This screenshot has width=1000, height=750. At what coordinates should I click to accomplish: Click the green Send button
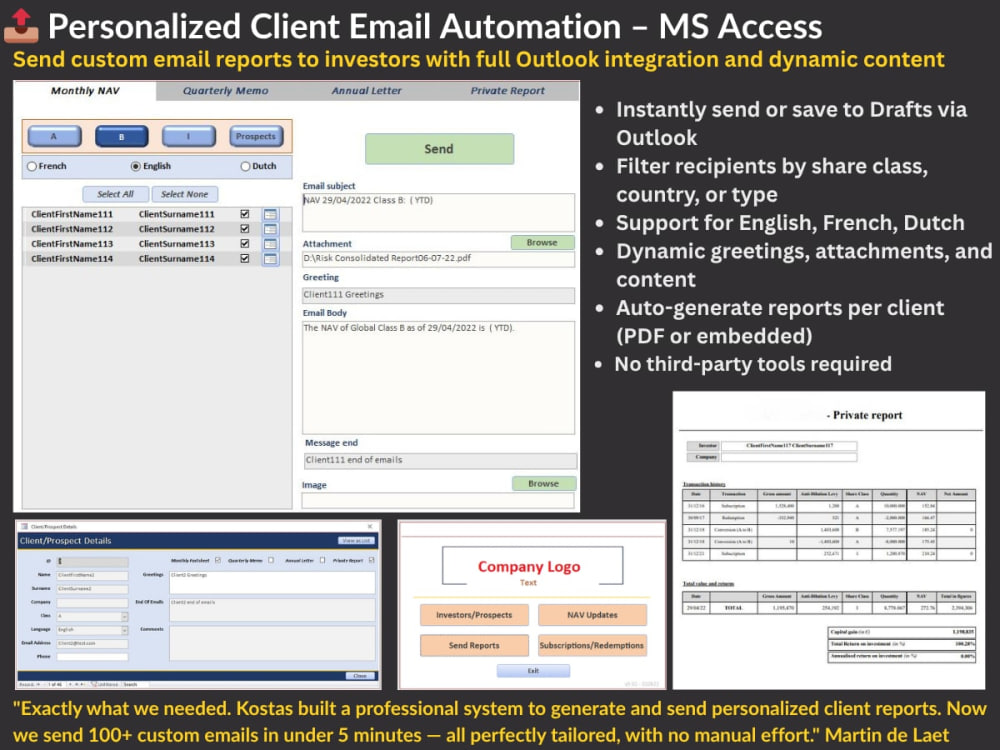coord(439,149)
